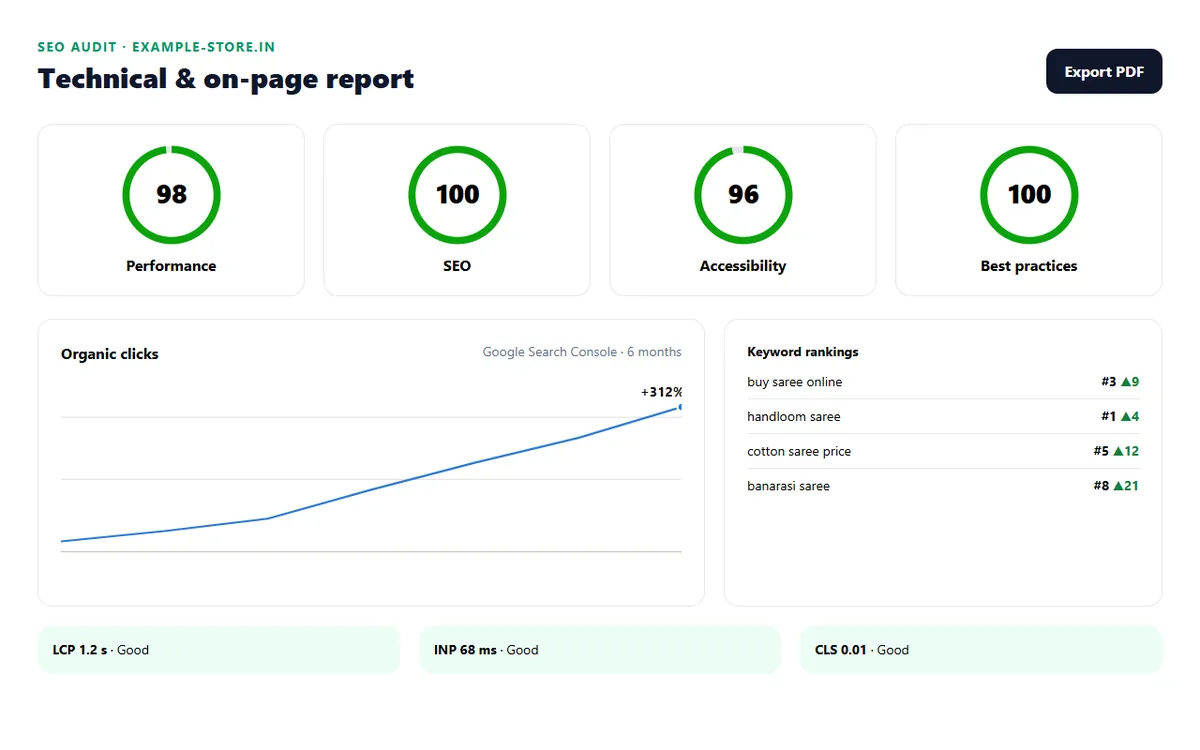1200x750 pixels.
Task: Select the banarasi saree keyword row
Action: click(943, 486)
